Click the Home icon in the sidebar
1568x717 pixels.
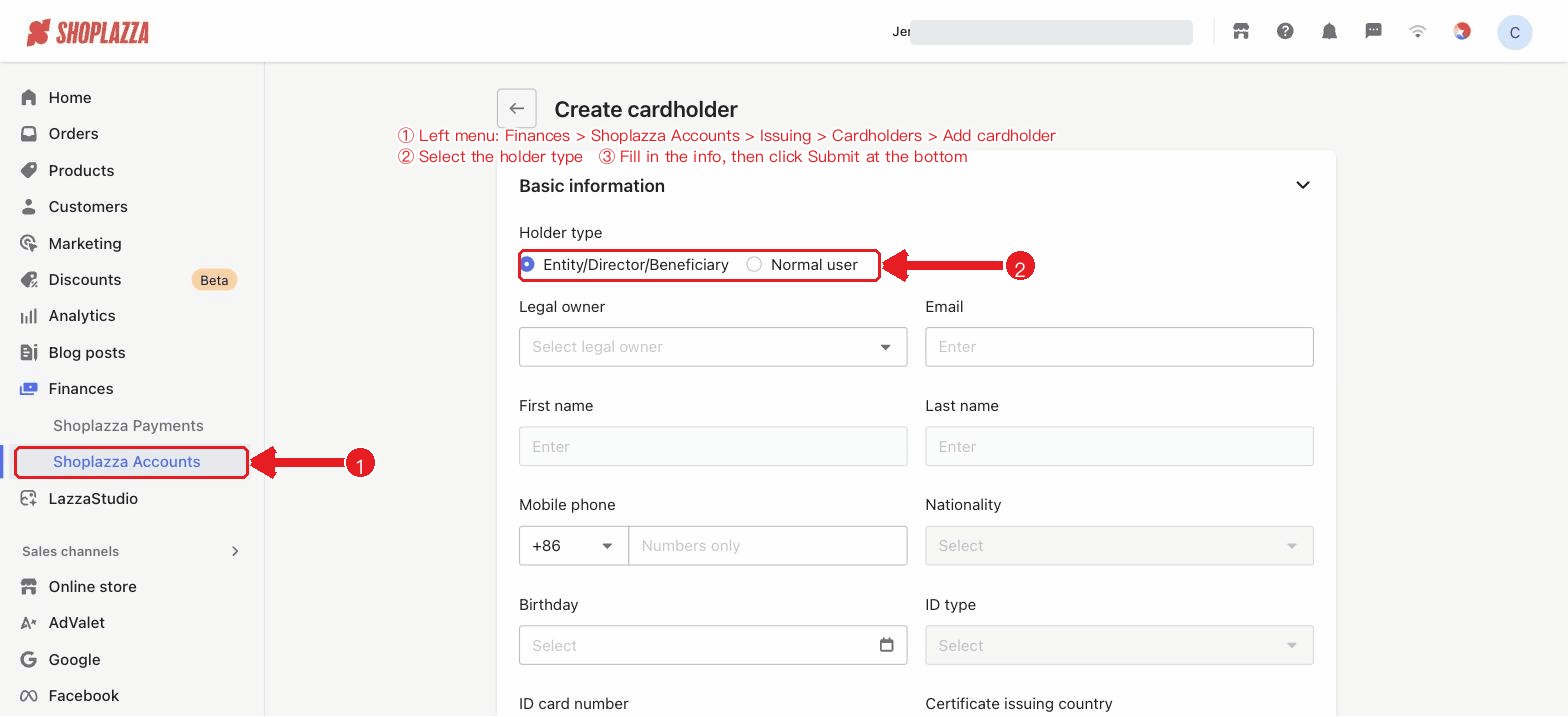pos(29,97)
